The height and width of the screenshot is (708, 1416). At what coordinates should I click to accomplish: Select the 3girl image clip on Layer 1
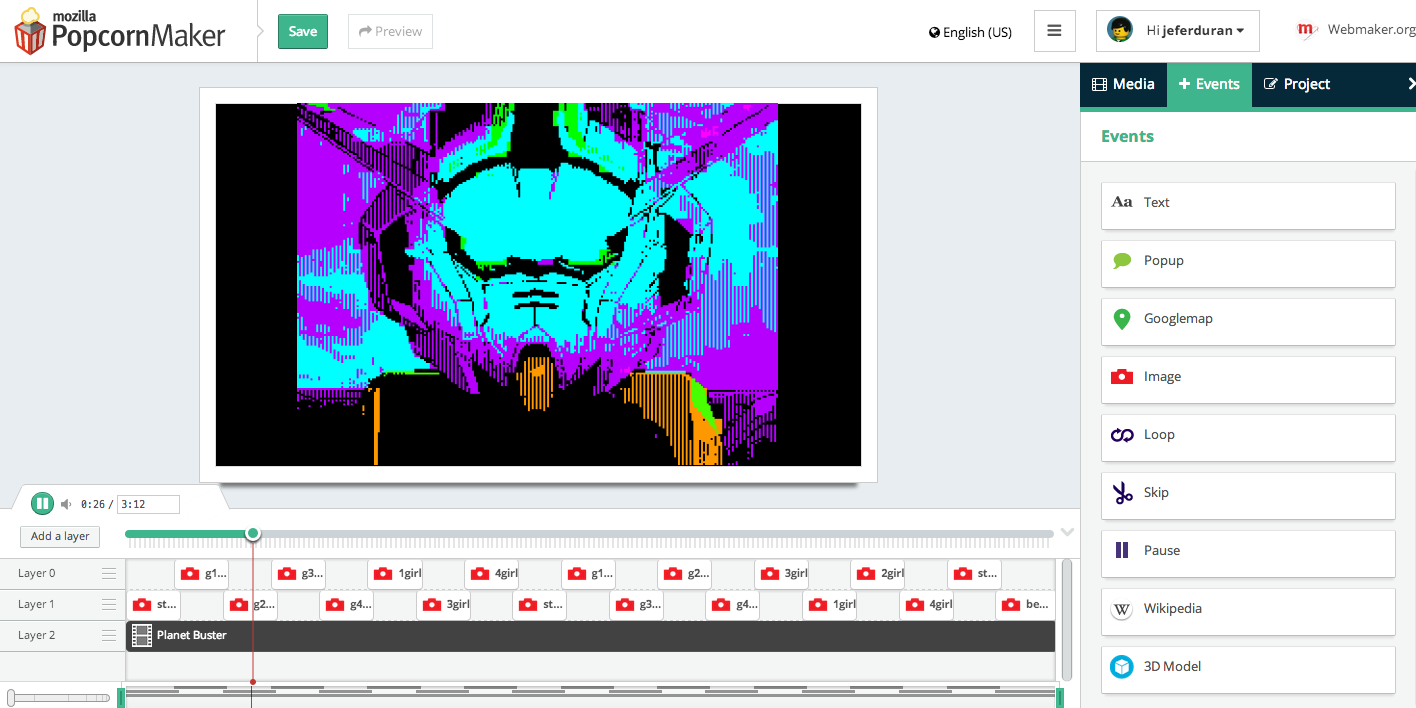coord(444,605)
